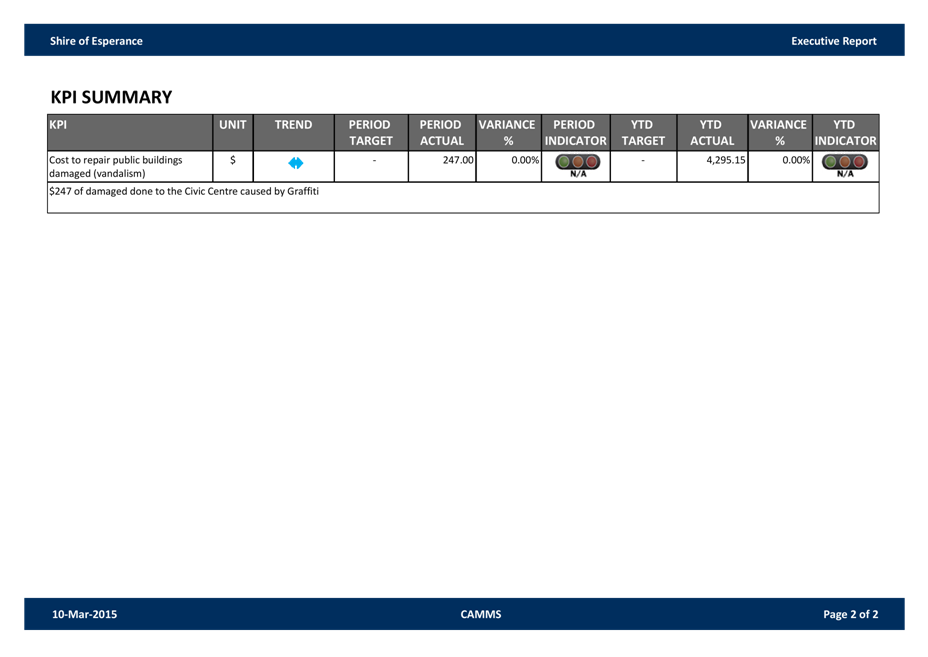Click the KPI SUMMARY heading
The width and height of the screenshot is (928, 657).
pos(111,97)
